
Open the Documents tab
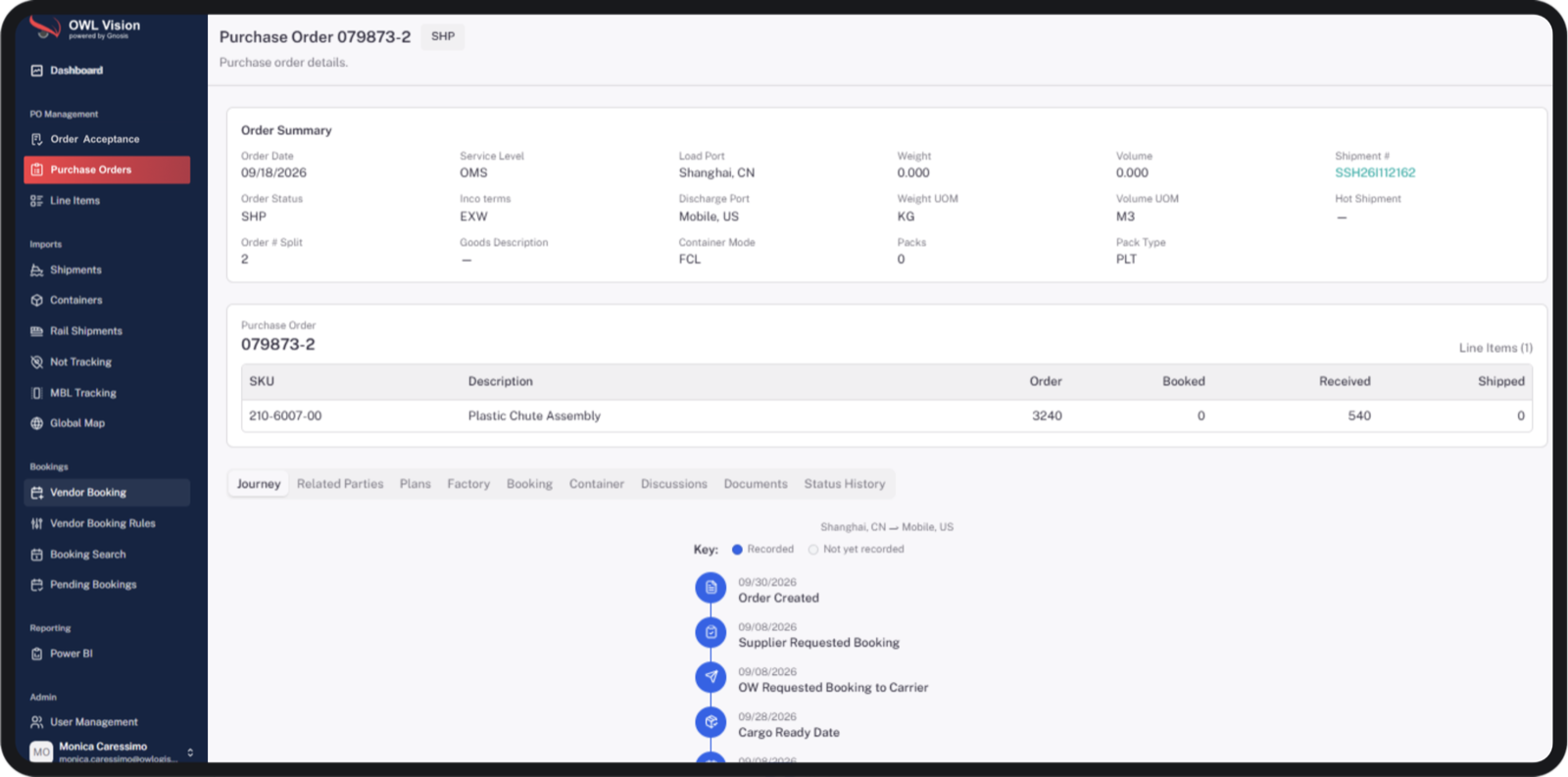coord(756,484)
